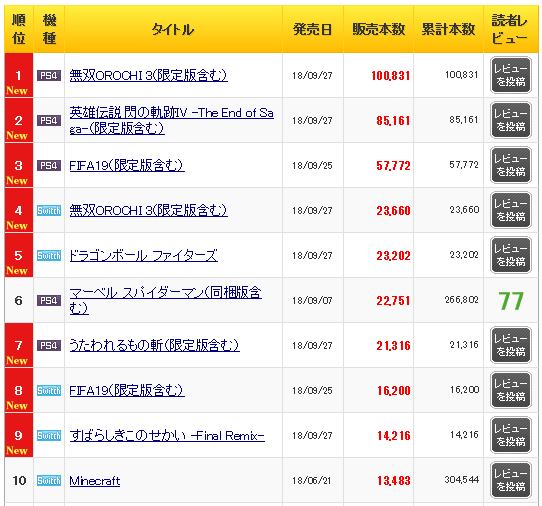542x506 pixels.
Task: Click the rank 6 cell
Action: coord(19,300)
